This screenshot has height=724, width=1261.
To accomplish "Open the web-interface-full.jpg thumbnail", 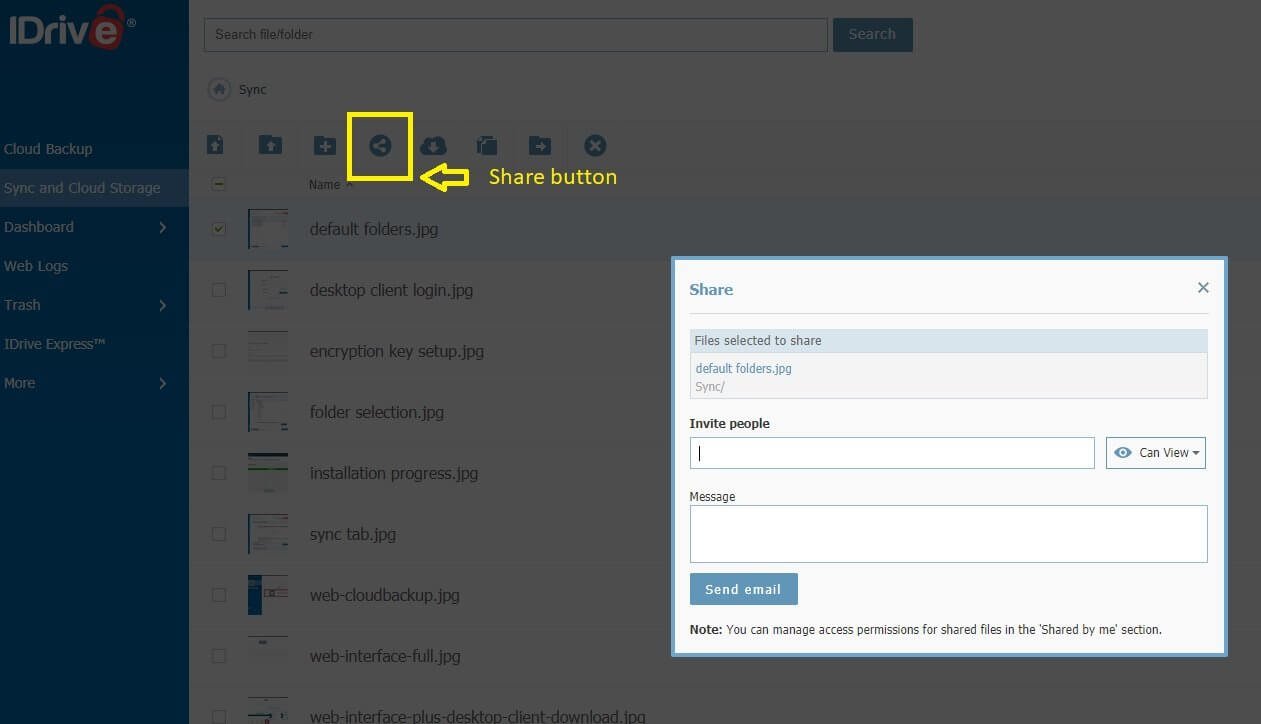I will [268, 656].
